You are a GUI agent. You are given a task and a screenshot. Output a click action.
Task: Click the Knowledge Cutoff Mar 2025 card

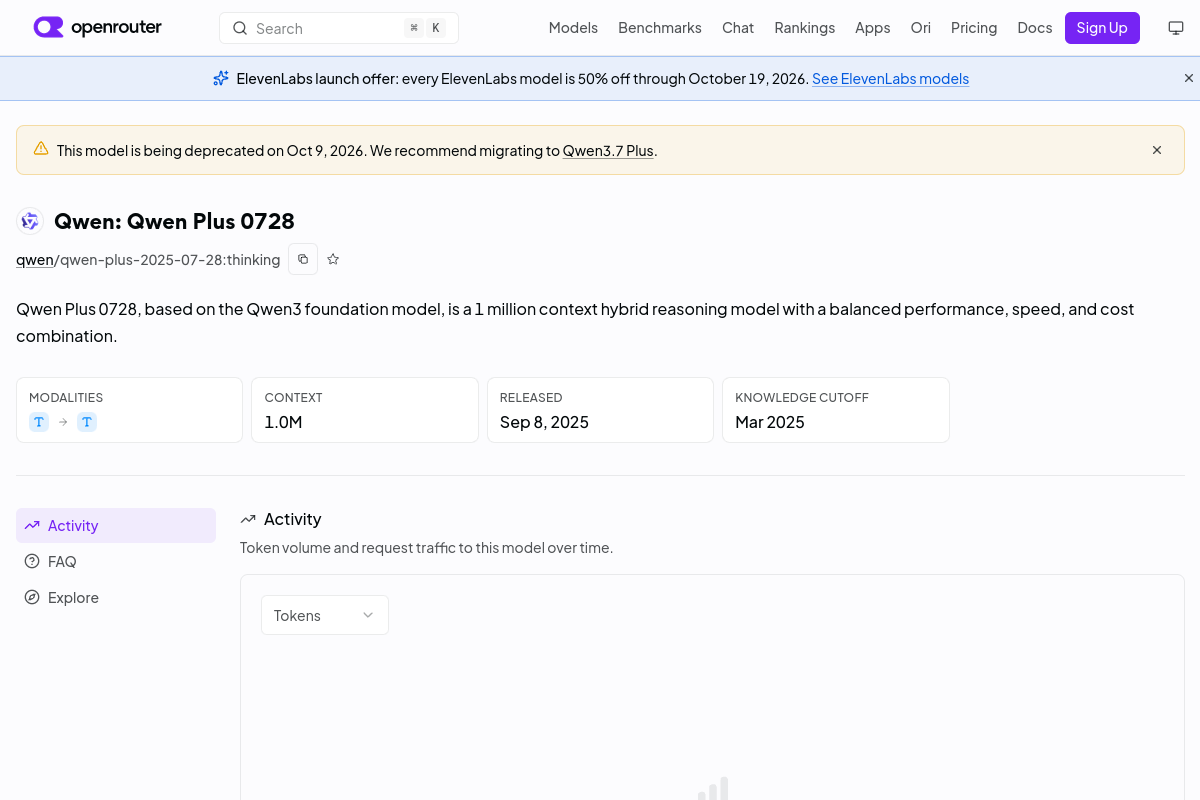836,410
